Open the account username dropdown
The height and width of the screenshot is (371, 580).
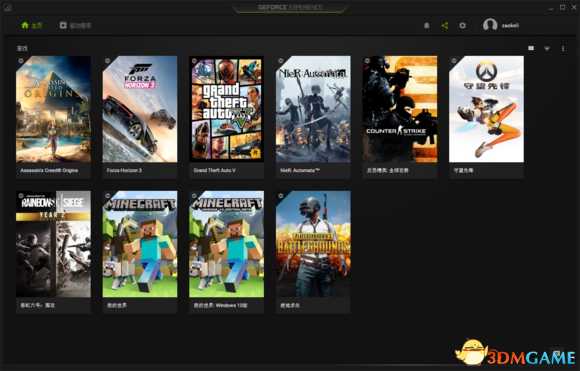click(x=510, y=26)
